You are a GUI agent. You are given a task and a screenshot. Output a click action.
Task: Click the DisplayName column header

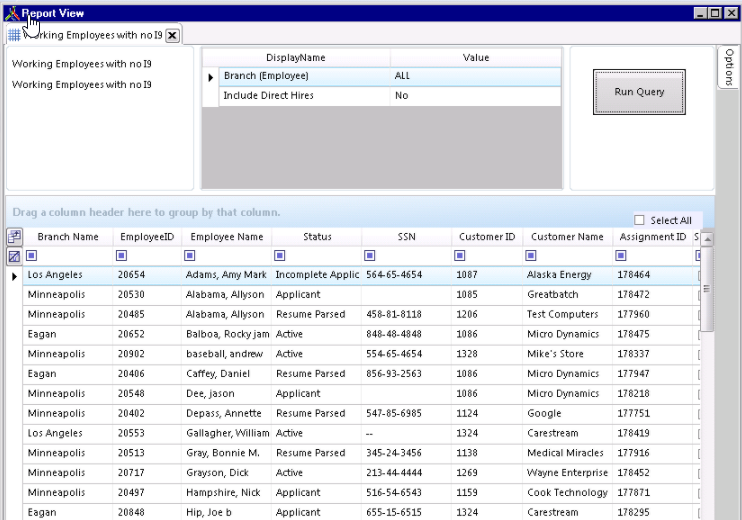296,58
